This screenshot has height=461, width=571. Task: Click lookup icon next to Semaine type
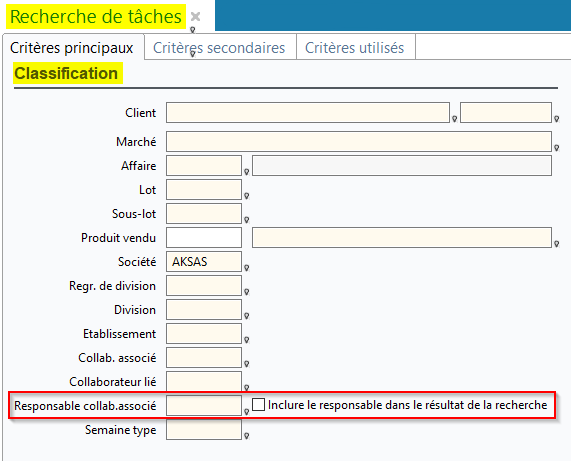pyautogui.click(x=247, y=436)
